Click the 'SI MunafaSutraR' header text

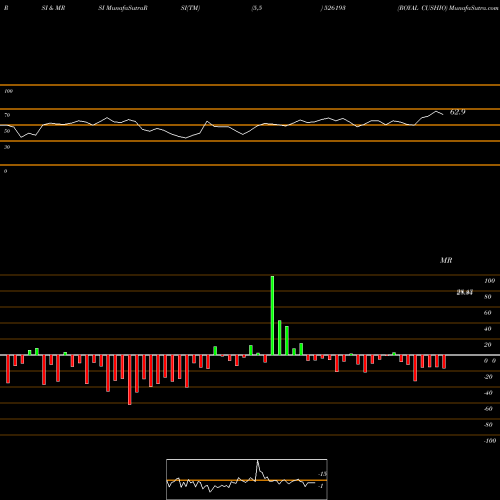[x=123, y=8]
